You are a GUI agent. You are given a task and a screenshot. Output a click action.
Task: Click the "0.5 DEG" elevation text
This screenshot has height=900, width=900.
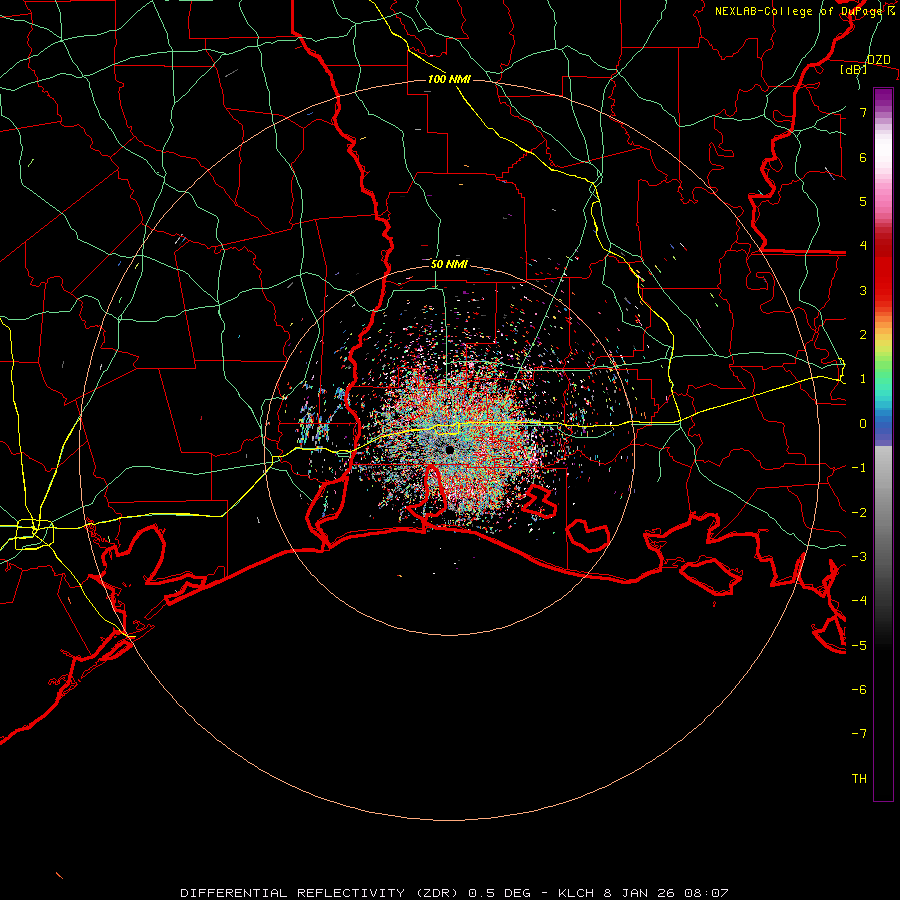coord(501,893)
